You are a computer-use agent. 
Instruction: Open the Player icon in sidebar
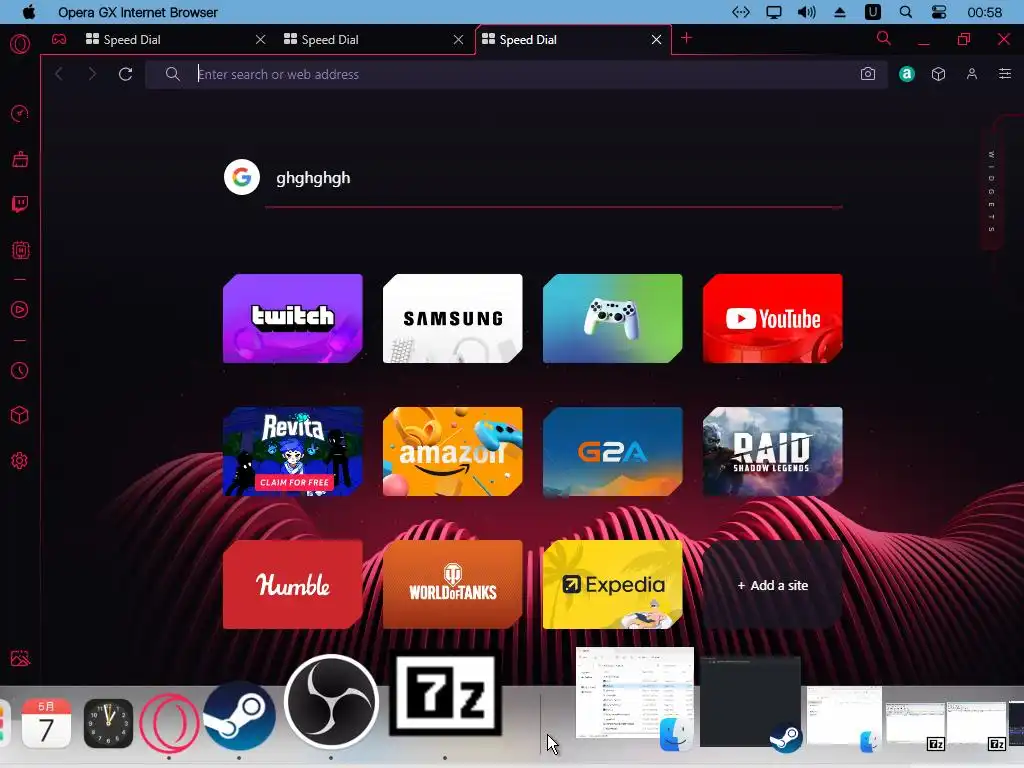coord(20,310)
